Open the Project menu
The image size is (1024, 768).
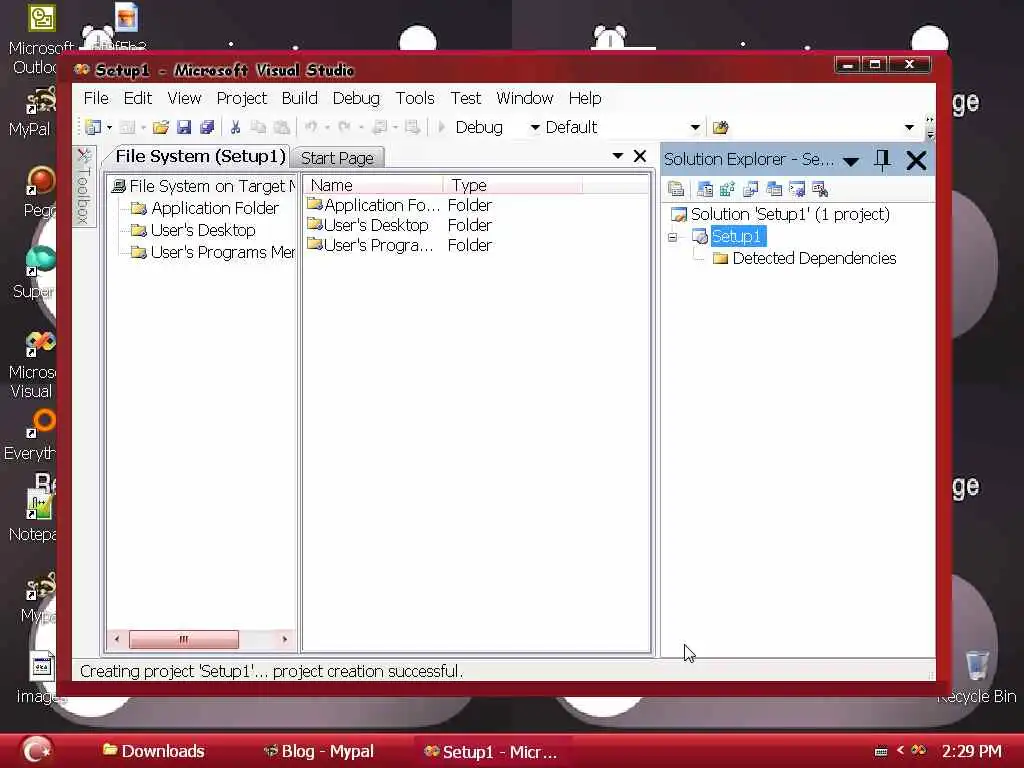point(242,98)
